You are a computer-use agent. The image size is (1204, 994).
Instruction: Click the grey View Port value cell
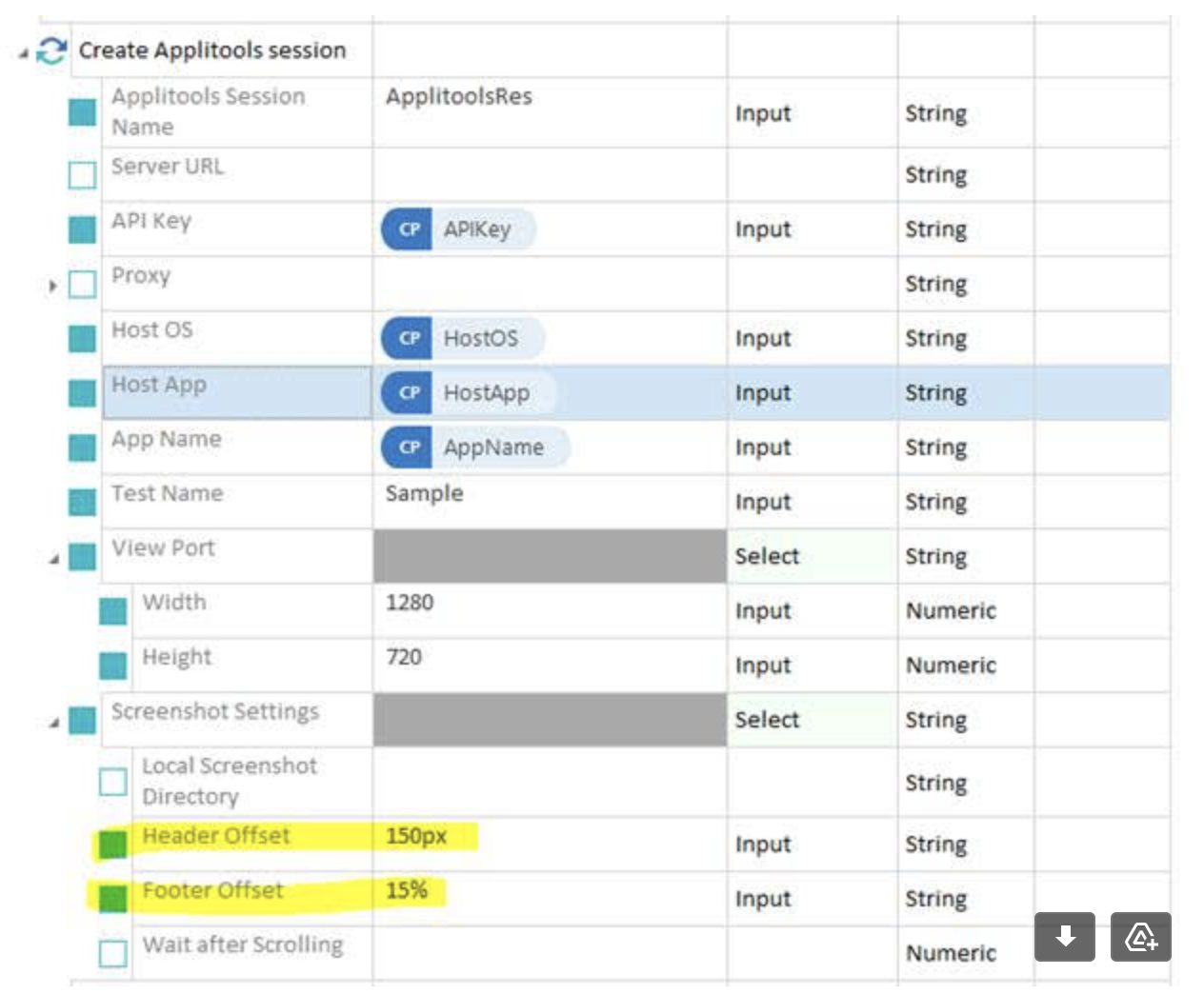[x=550, y=556]
